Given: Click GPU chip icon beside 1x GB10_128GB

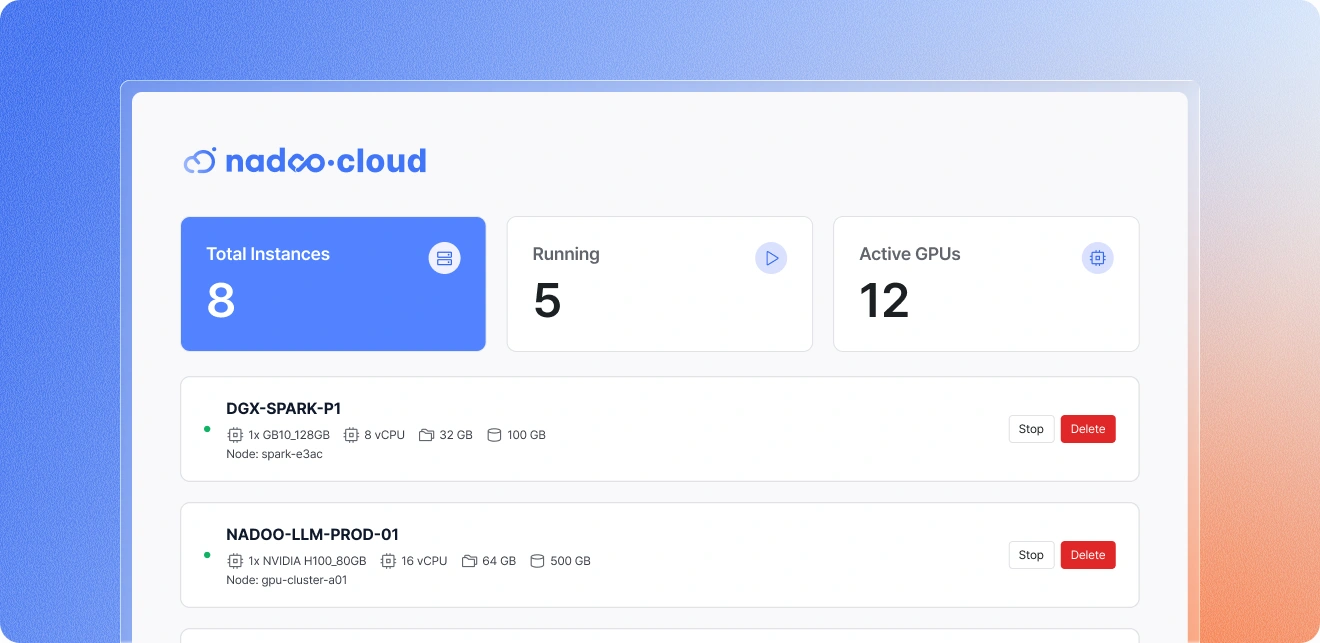Looking at the screenshot, I should click(235, 435).
